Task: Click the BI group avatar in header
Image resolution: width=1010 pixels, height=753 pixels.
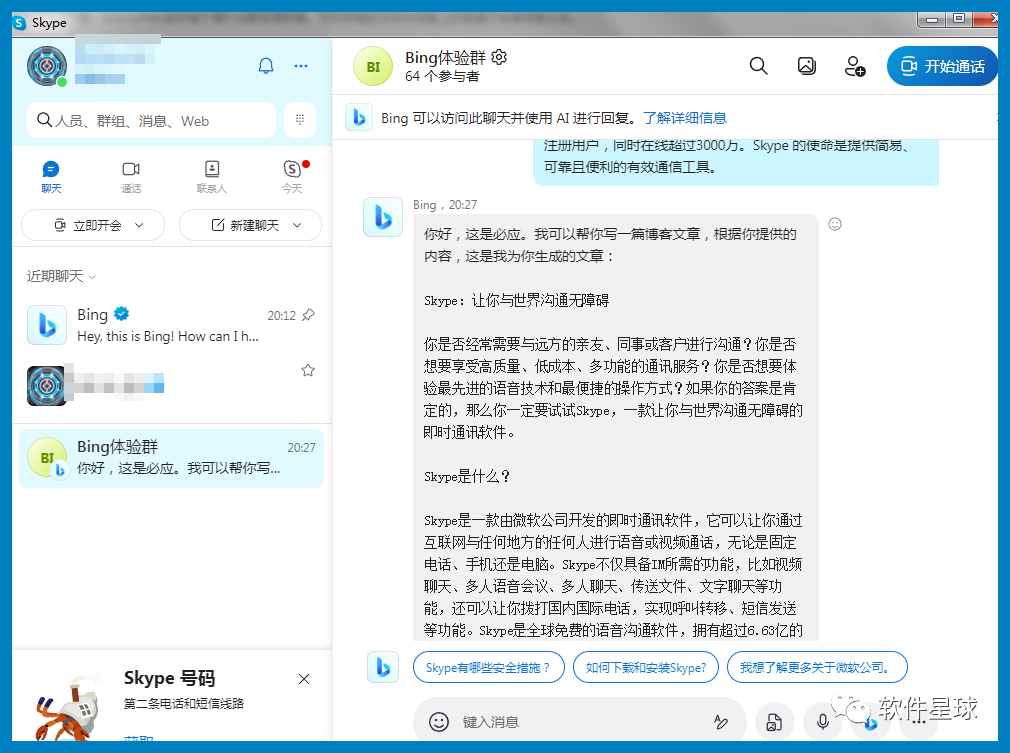Action: [373, 66]
